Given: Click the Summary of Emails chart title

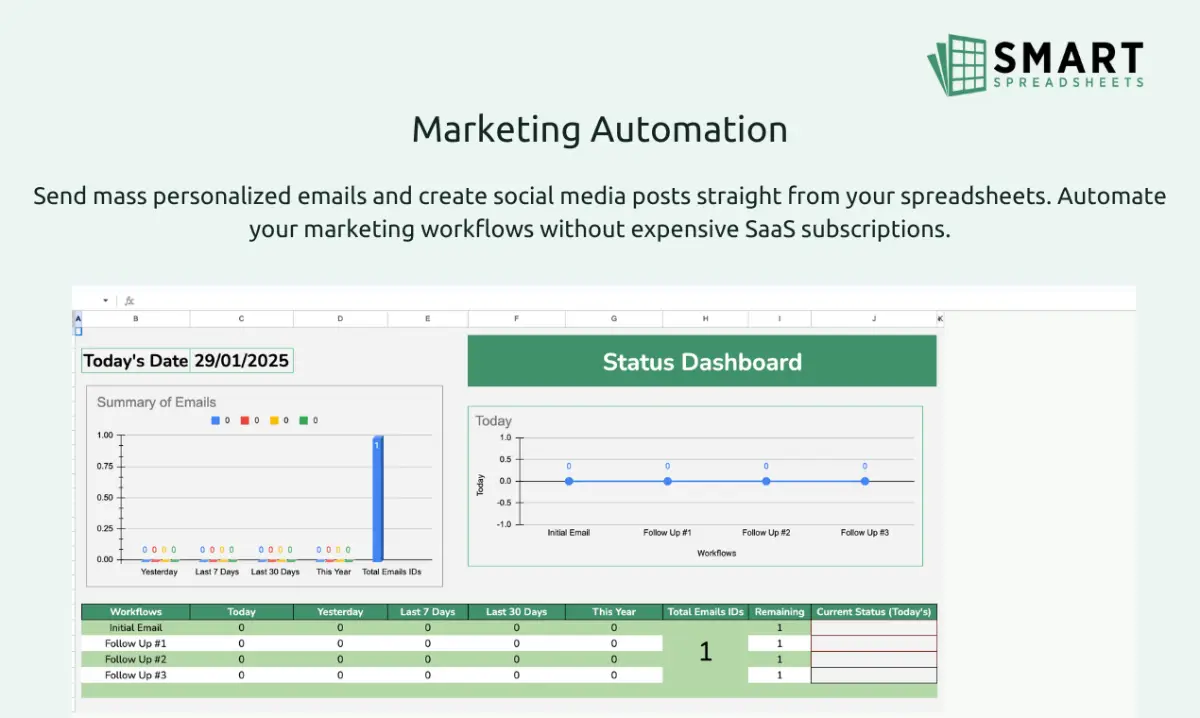Looking at the screenshot, I should (156, 402).
